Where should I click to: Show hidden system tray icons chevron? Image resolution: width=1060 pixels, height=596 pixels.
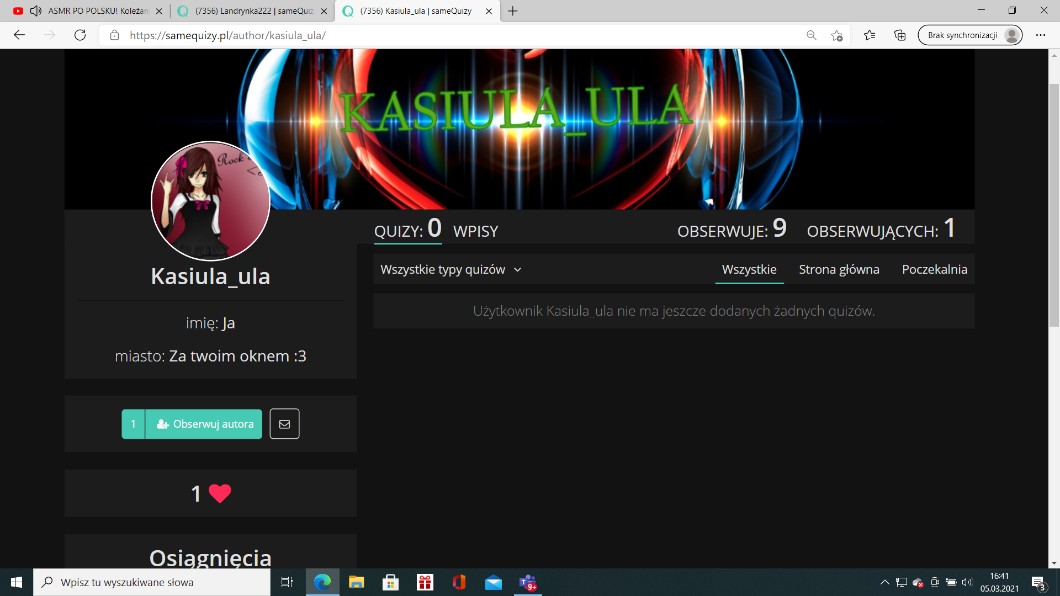tap(884, 582)
